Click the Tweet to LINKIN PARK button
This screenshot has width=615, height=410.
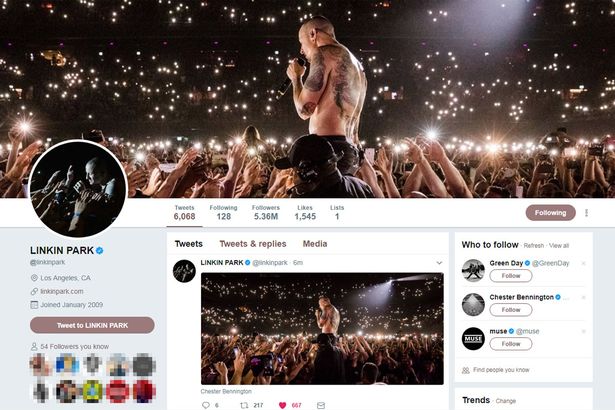pyautogui.click(x=92, y=325)
